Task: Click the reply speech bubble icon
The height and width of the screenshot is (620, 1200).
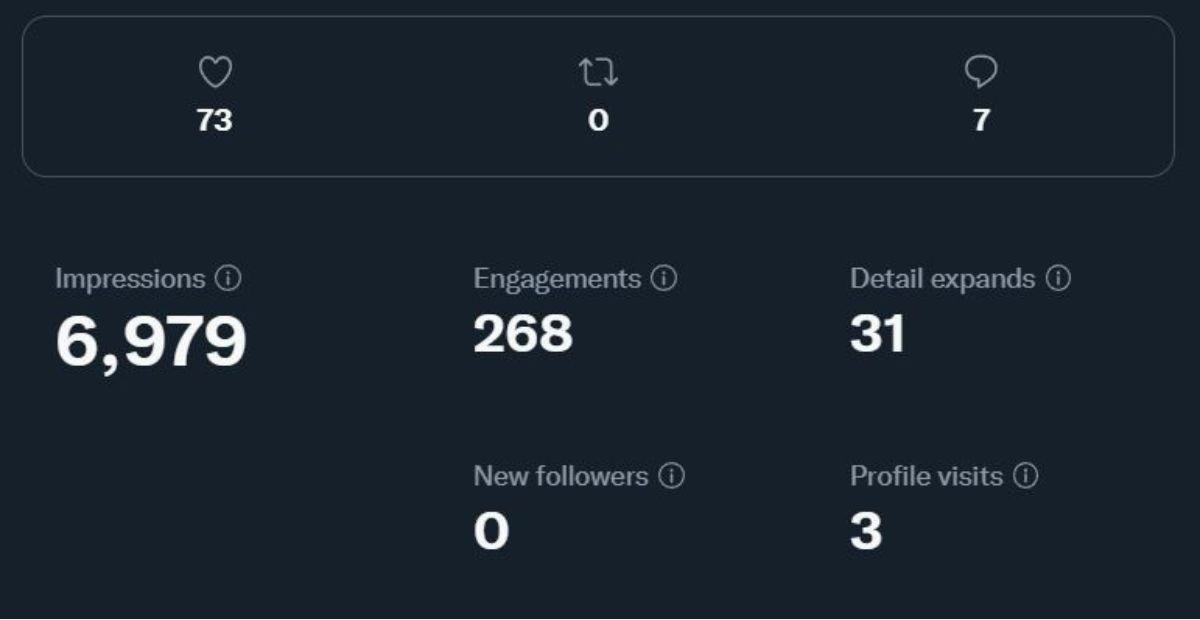Action: 981,72
